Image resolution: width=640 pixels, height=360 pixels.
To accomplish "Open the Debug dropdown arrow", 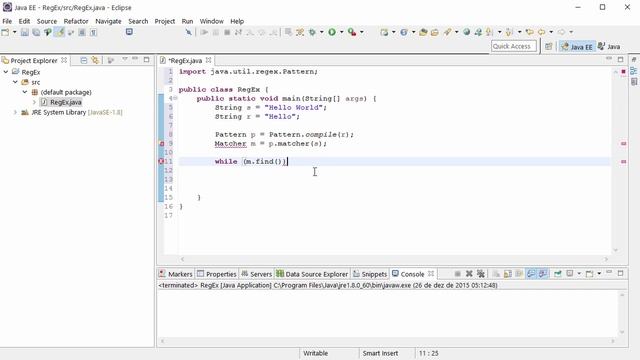I will pos(322,32).
